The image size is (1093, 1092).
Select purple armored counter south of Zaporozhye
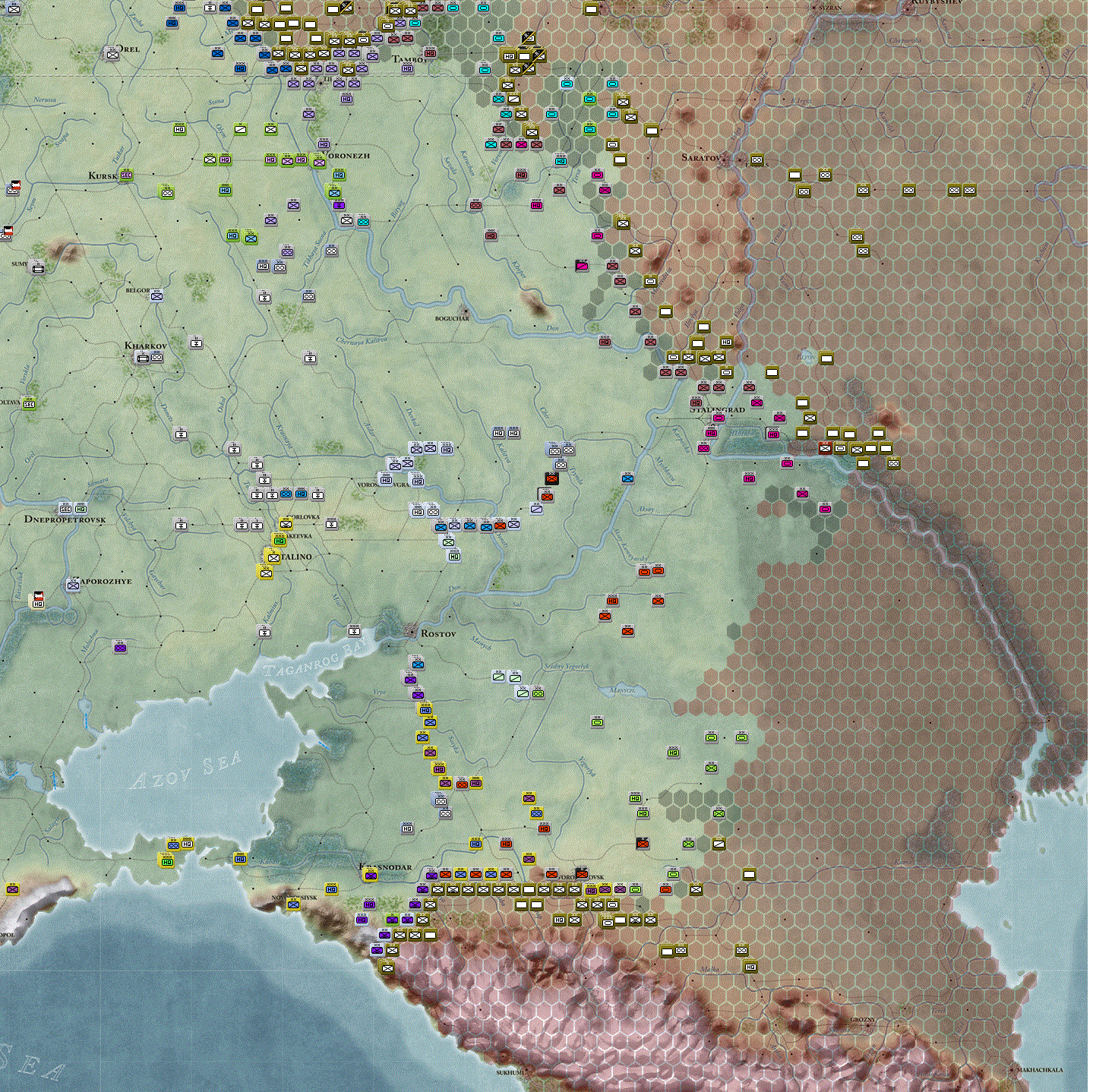120,647
